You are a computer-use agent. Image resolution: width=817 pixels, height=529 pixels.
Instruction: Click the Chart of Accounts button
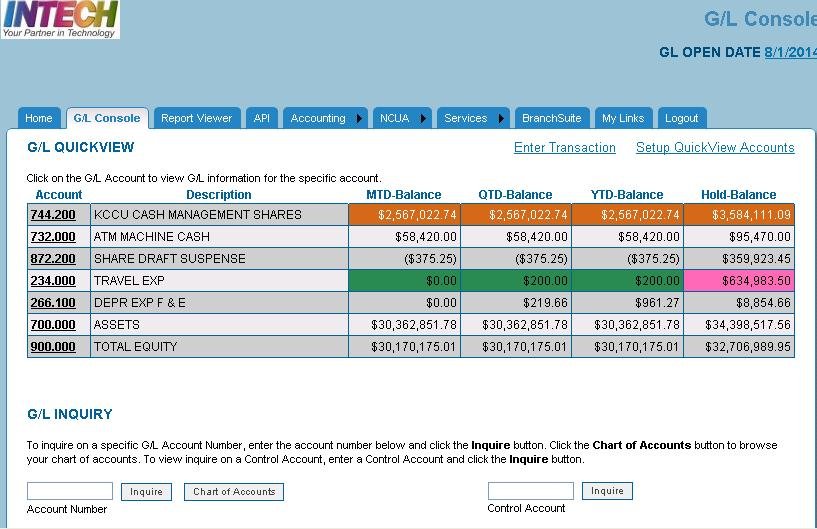click(x=234, y=492)
